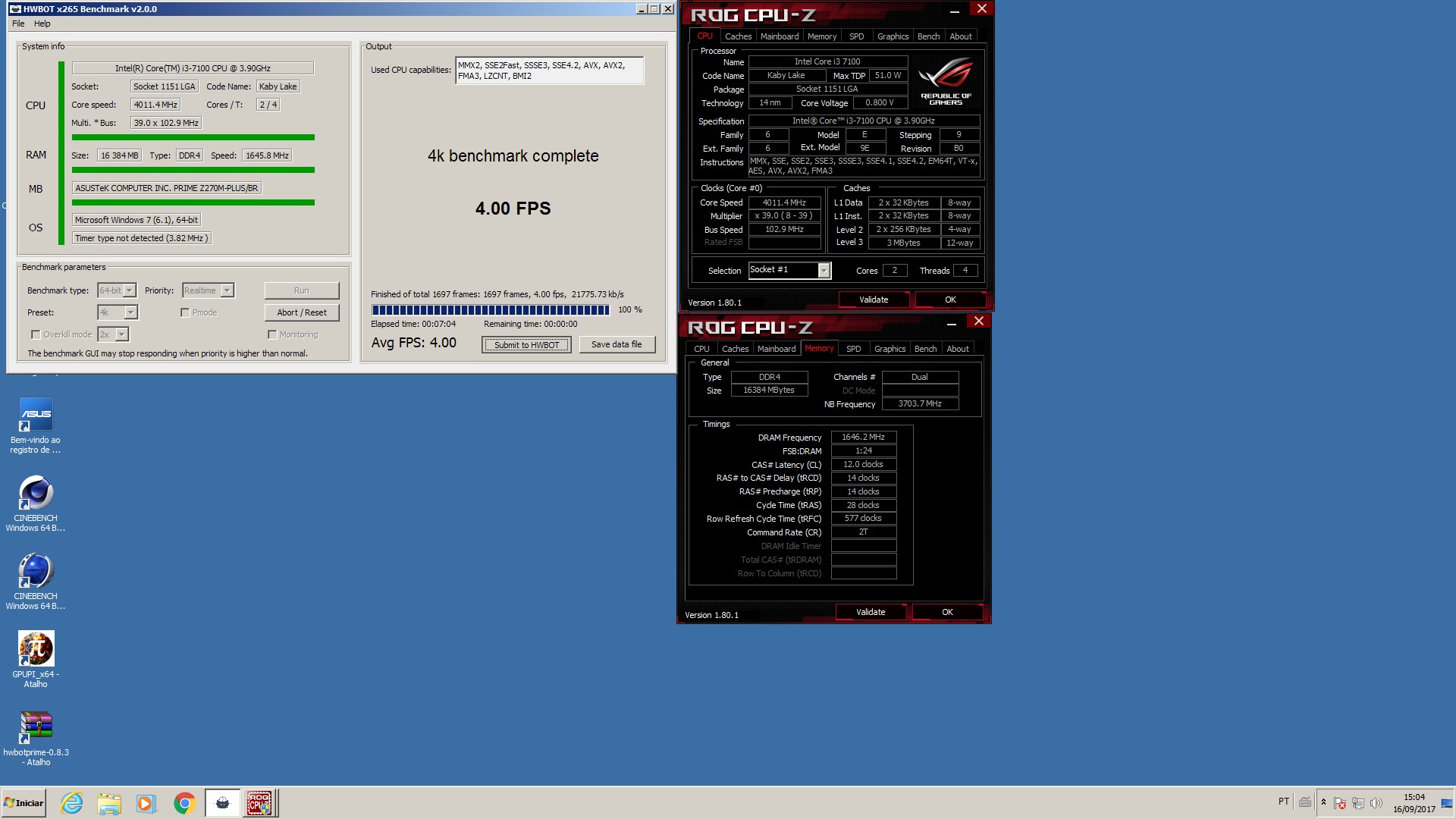Minimize the upper ROG CPU-Z window
This screenshot has width=1456, height=819.
954,11
